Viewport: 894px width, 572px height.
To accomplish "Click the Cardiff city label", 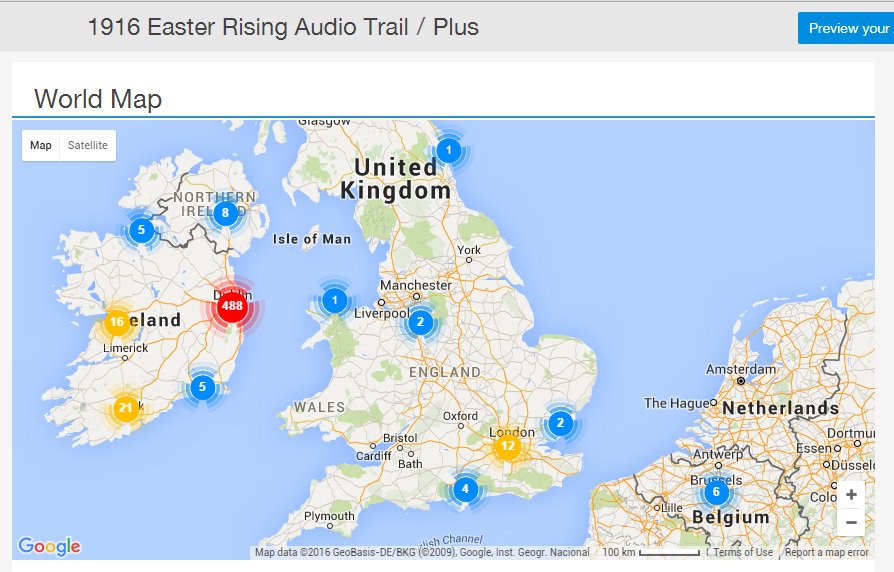I will [x=373, y=456].
